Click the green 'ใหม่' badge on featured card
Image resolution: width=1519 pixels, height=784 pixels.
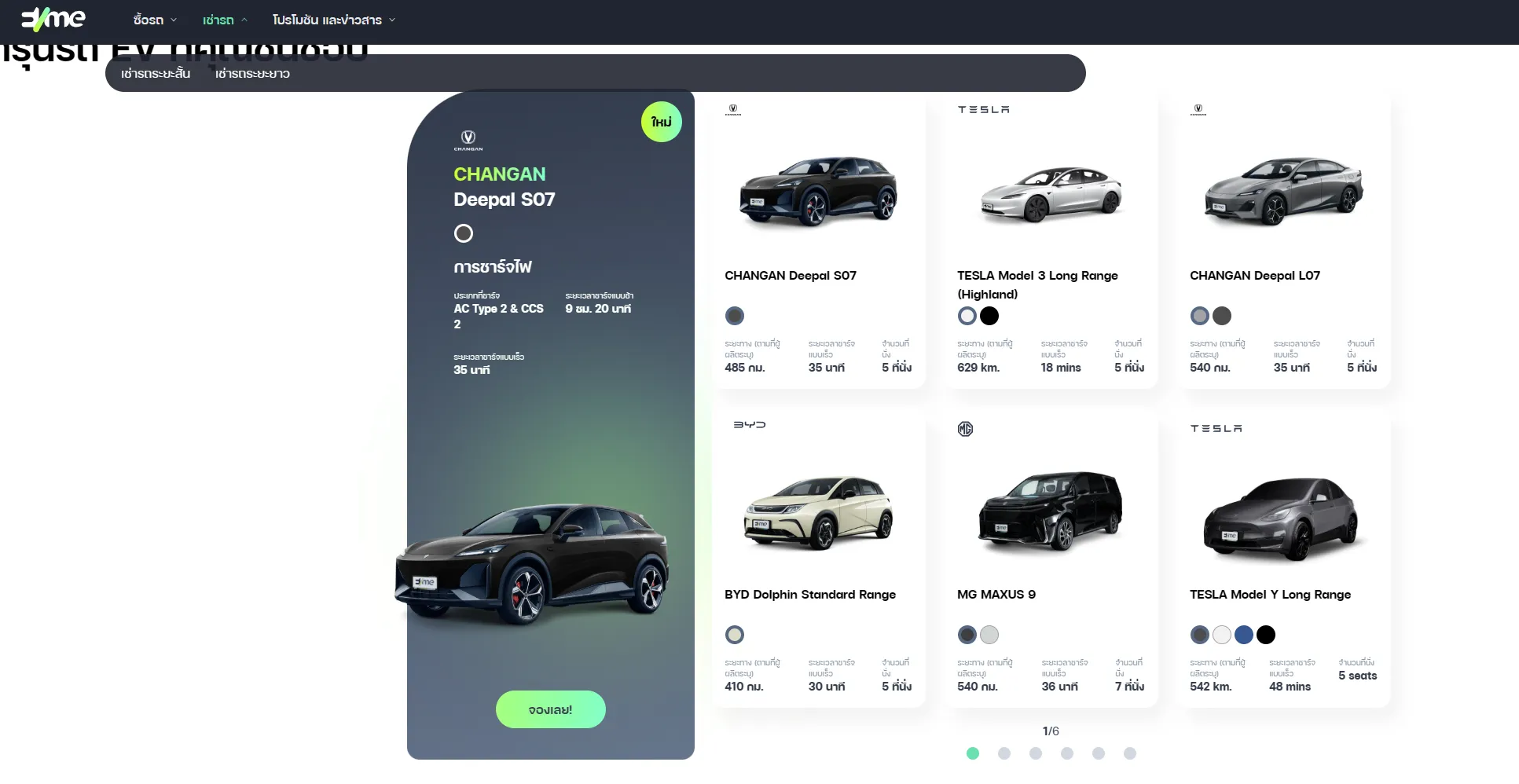tap(662, 122)
